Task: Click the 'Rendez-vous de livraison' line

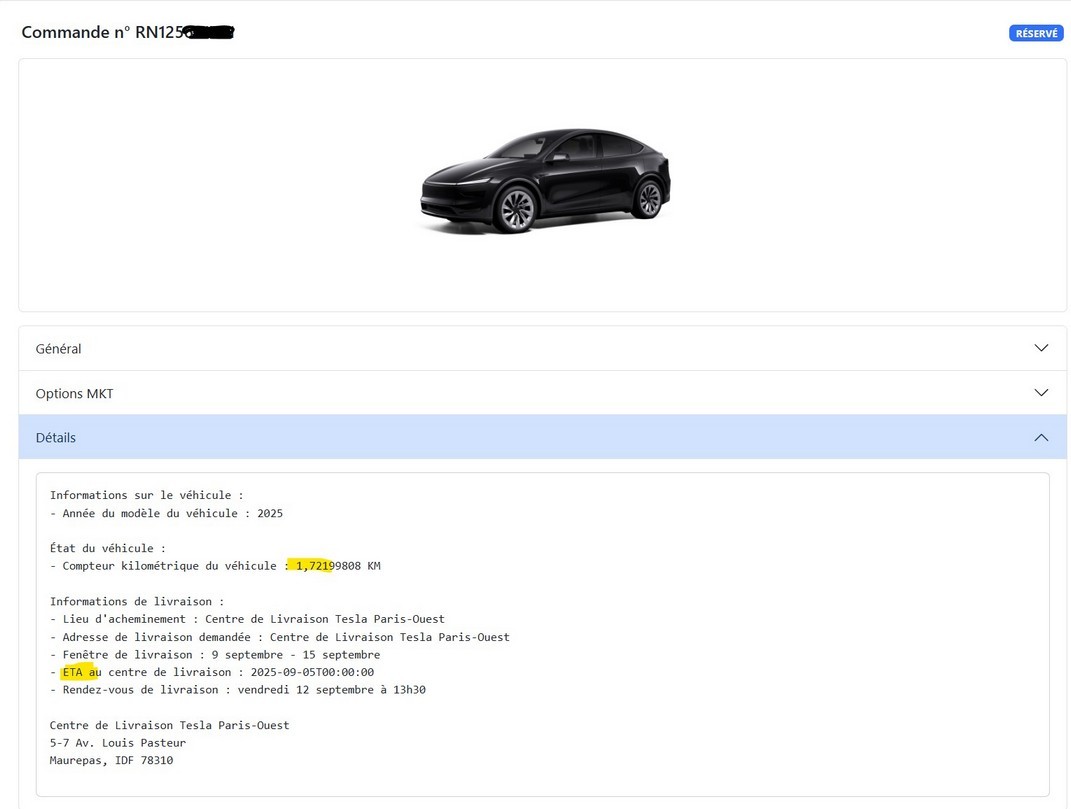Action: pos(238,690)
